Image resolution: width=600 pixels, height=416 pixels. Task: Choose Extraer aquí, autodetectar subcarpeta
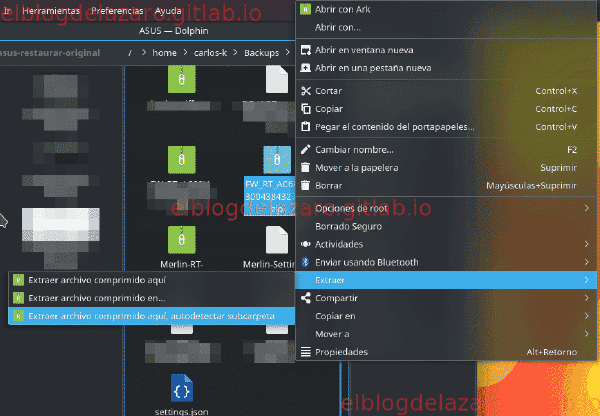click(x=152, y=316)
